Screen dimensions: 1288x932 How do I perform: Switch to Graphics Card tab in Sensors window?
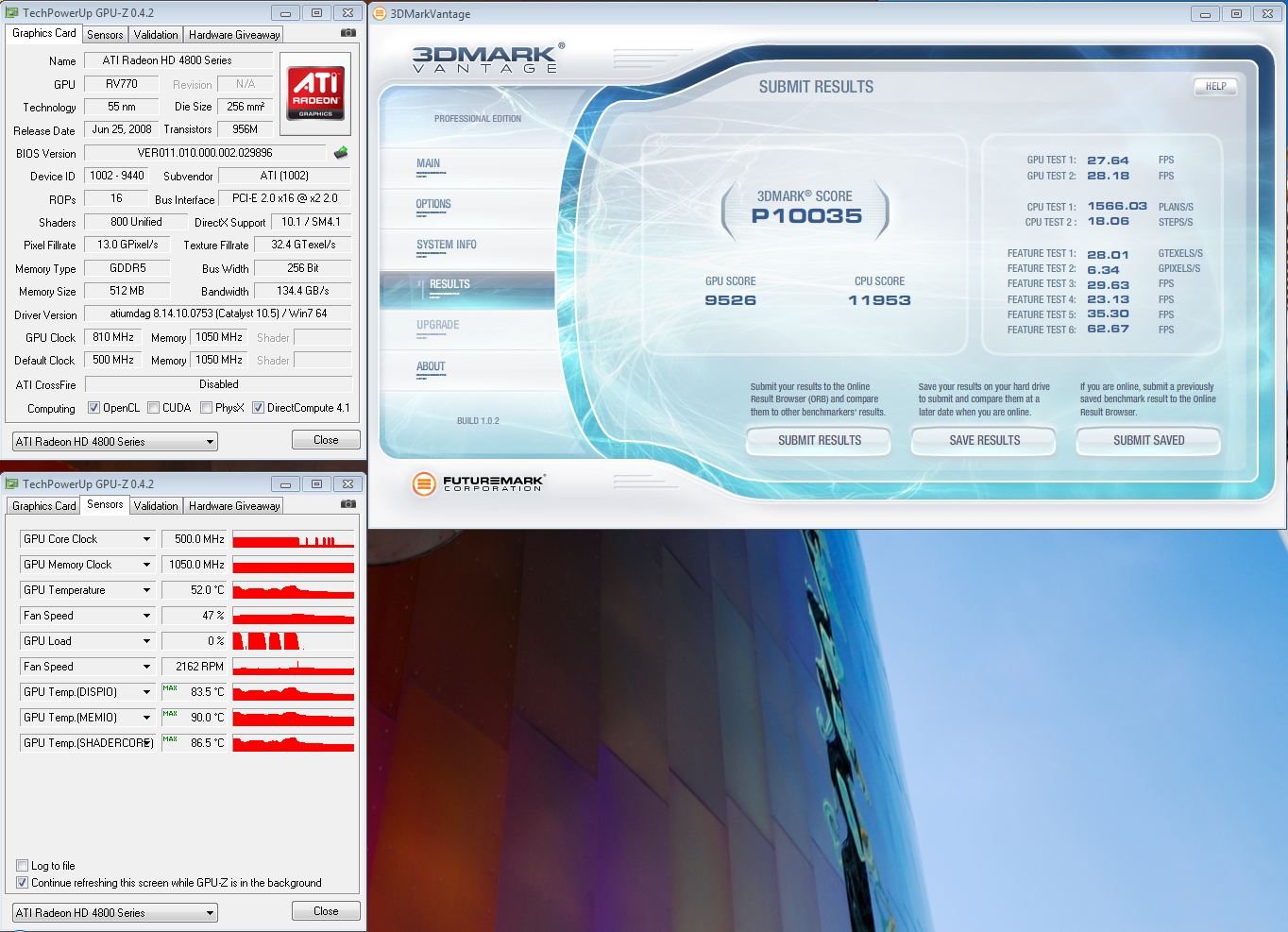pos(43,505)
